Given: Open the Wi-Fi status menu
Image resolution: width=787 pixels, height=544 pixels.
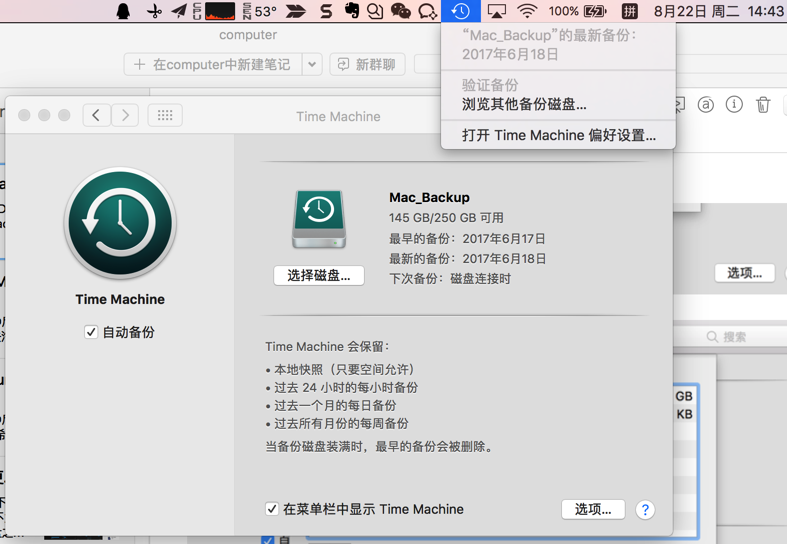Looking at the screenshot, I should click(x=527, y=11).
